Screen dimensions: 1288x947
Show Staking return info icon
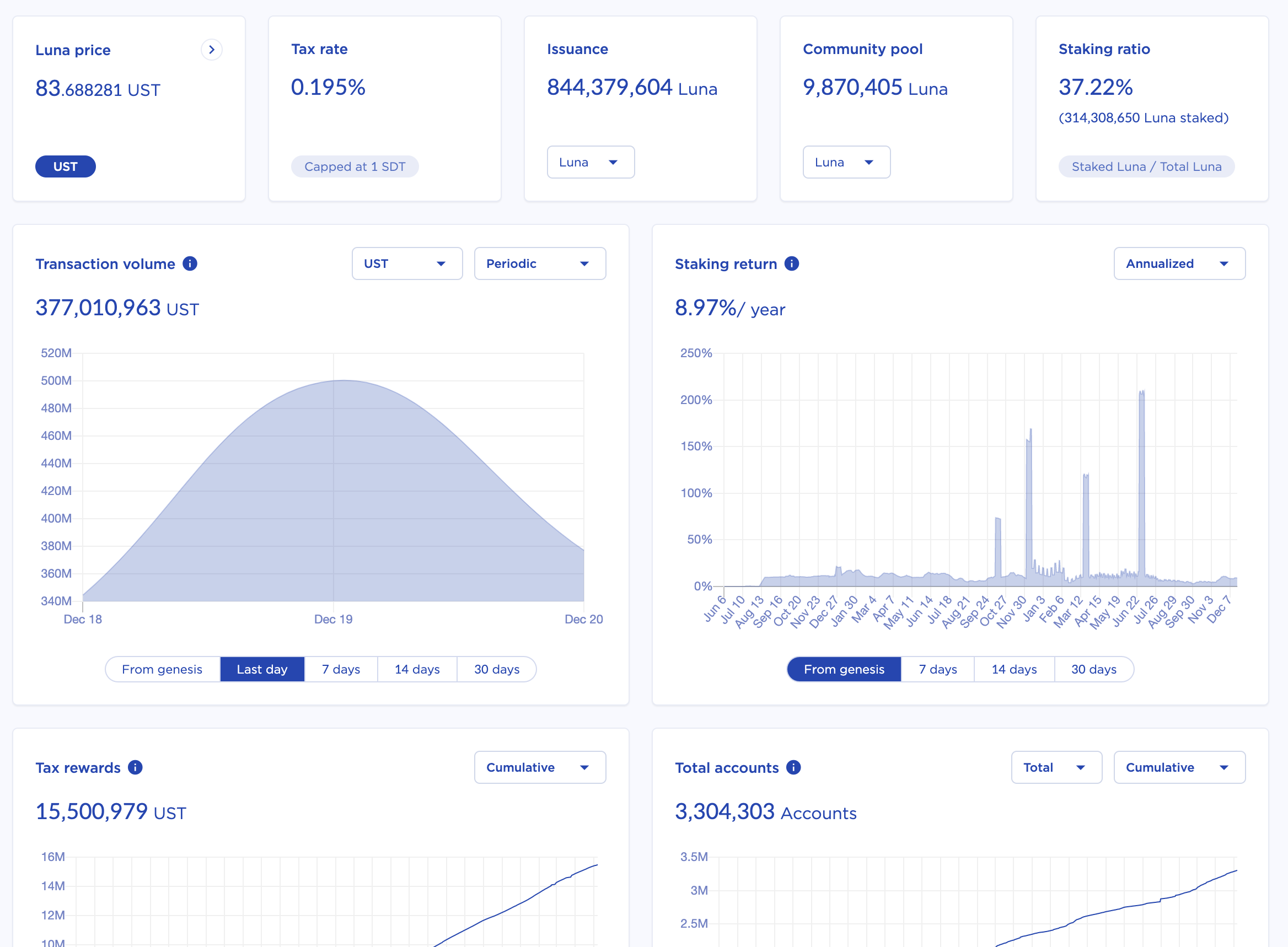(x=791, y=263)
